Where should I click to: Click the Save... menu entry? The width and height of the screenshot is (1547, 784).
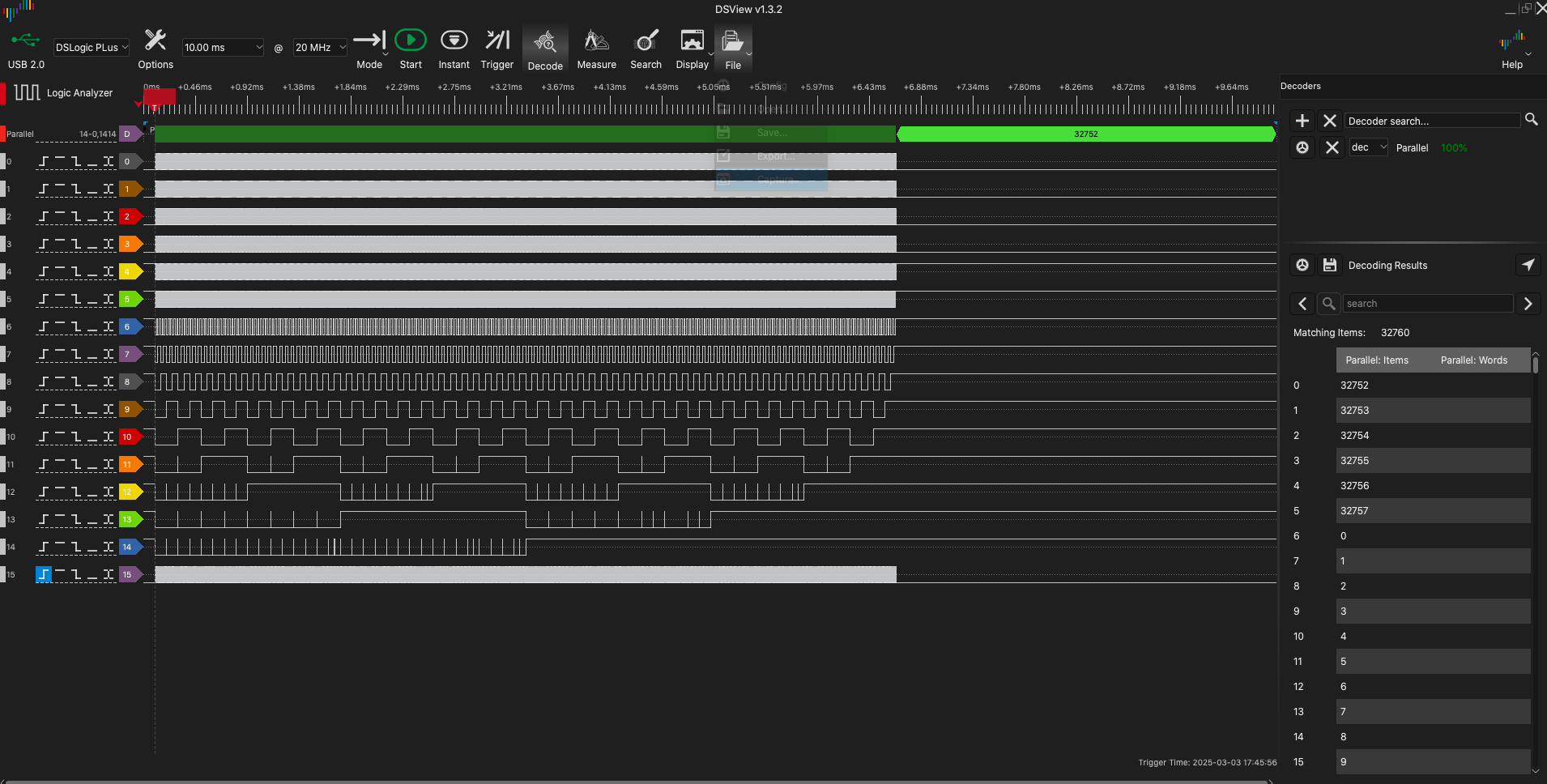click(771, 132)
